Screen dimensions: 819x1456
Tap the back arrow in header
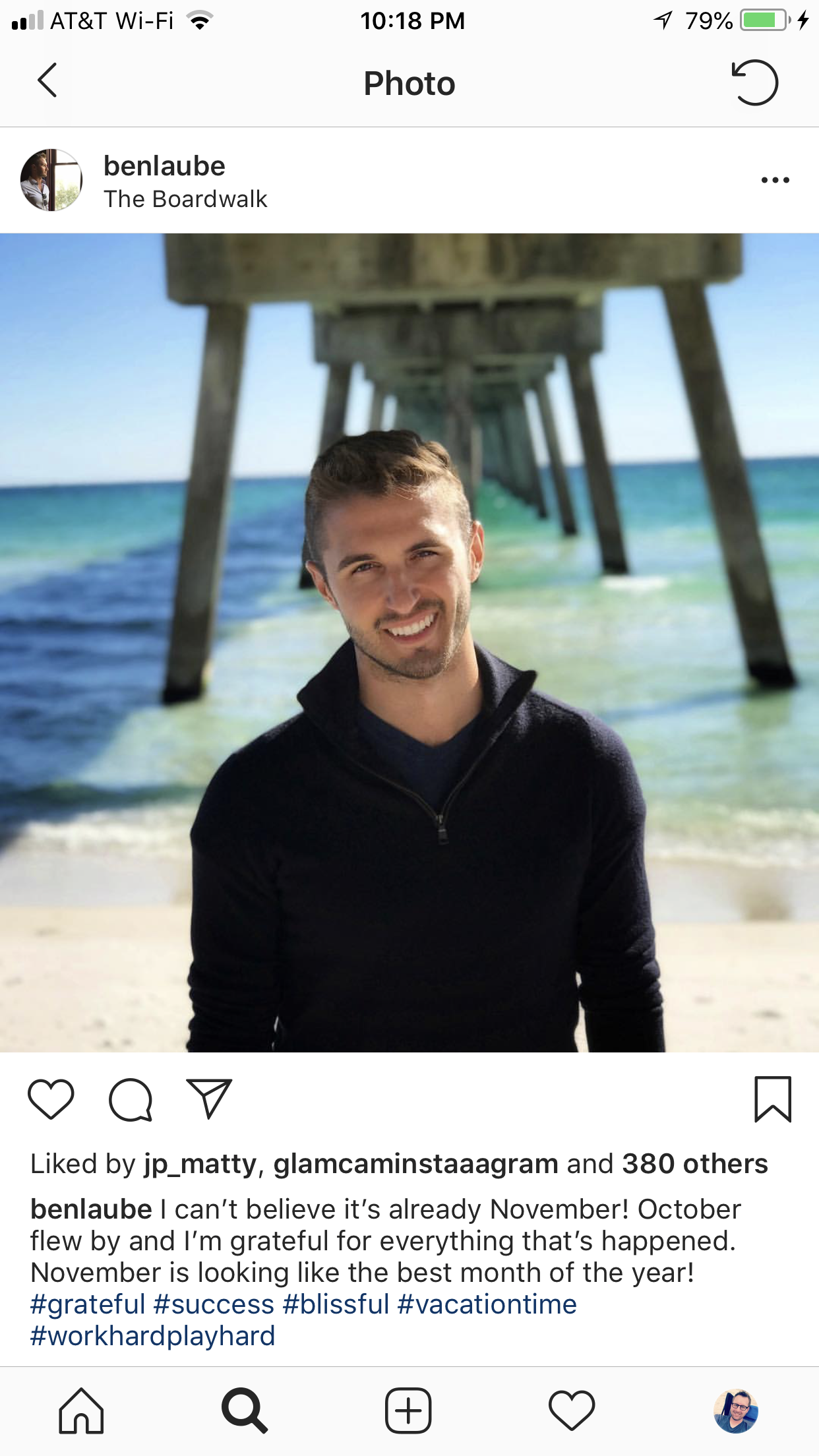(x=47, y=81)
